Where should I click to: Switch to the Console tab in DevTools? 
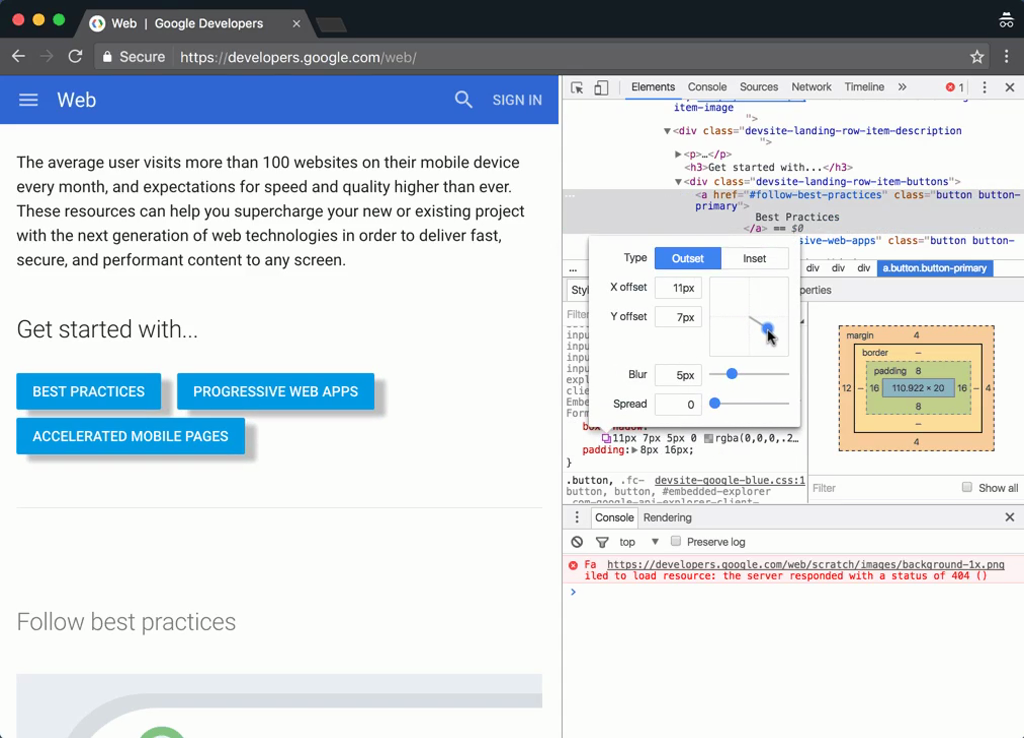(x=707, y=87)
